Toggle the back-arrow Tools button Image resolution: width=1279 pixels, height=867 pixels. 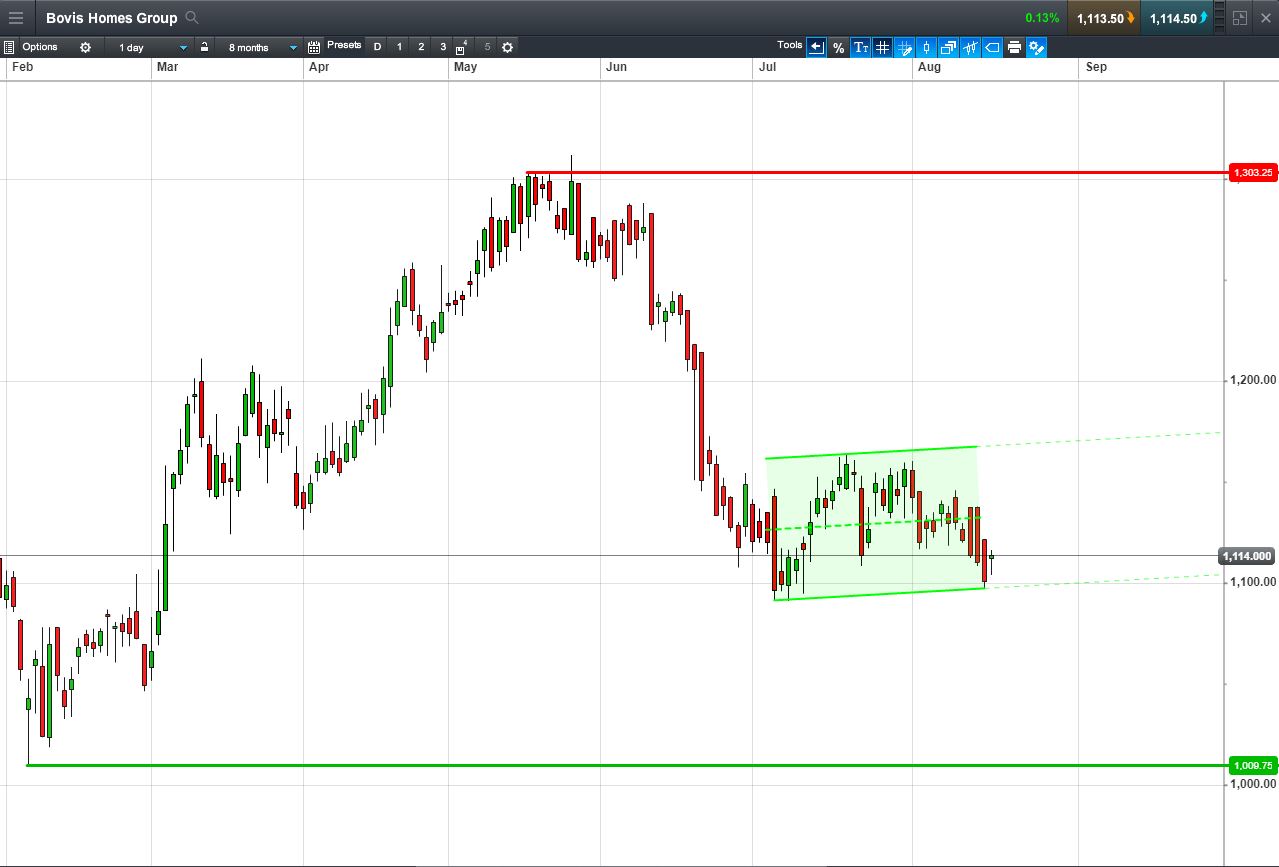816,47
